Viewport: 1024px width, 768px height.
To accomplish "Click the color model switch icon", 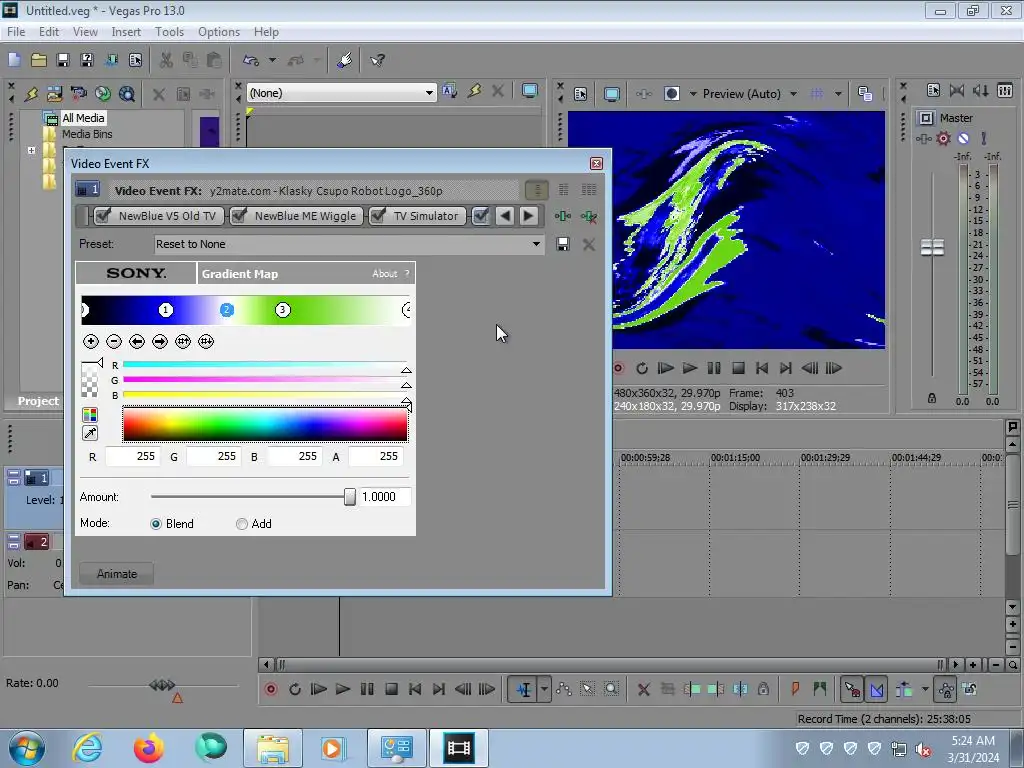I will point(90,415).
